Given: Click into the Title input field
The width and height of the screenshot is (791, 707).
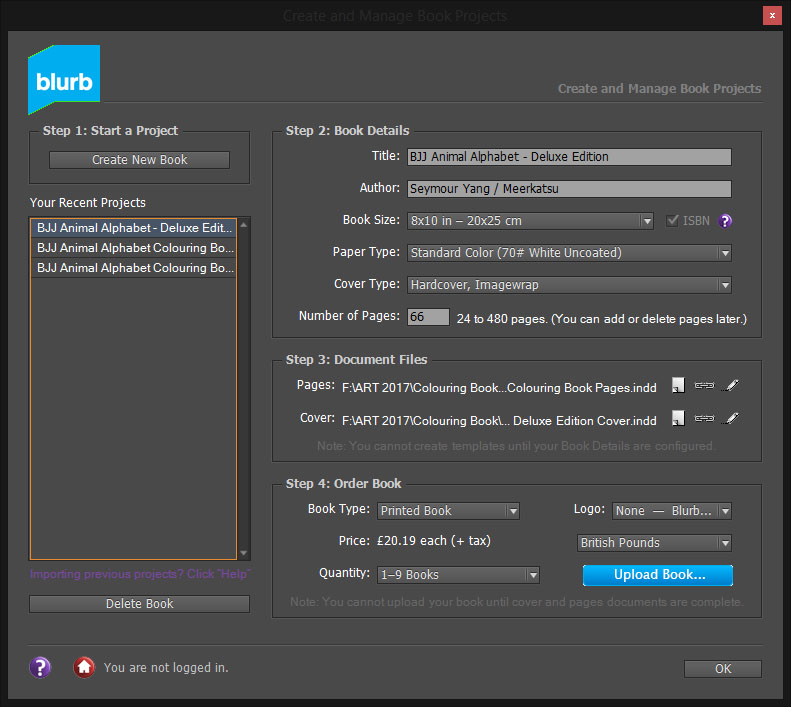Looking at the screenshot, I should 569,157.
